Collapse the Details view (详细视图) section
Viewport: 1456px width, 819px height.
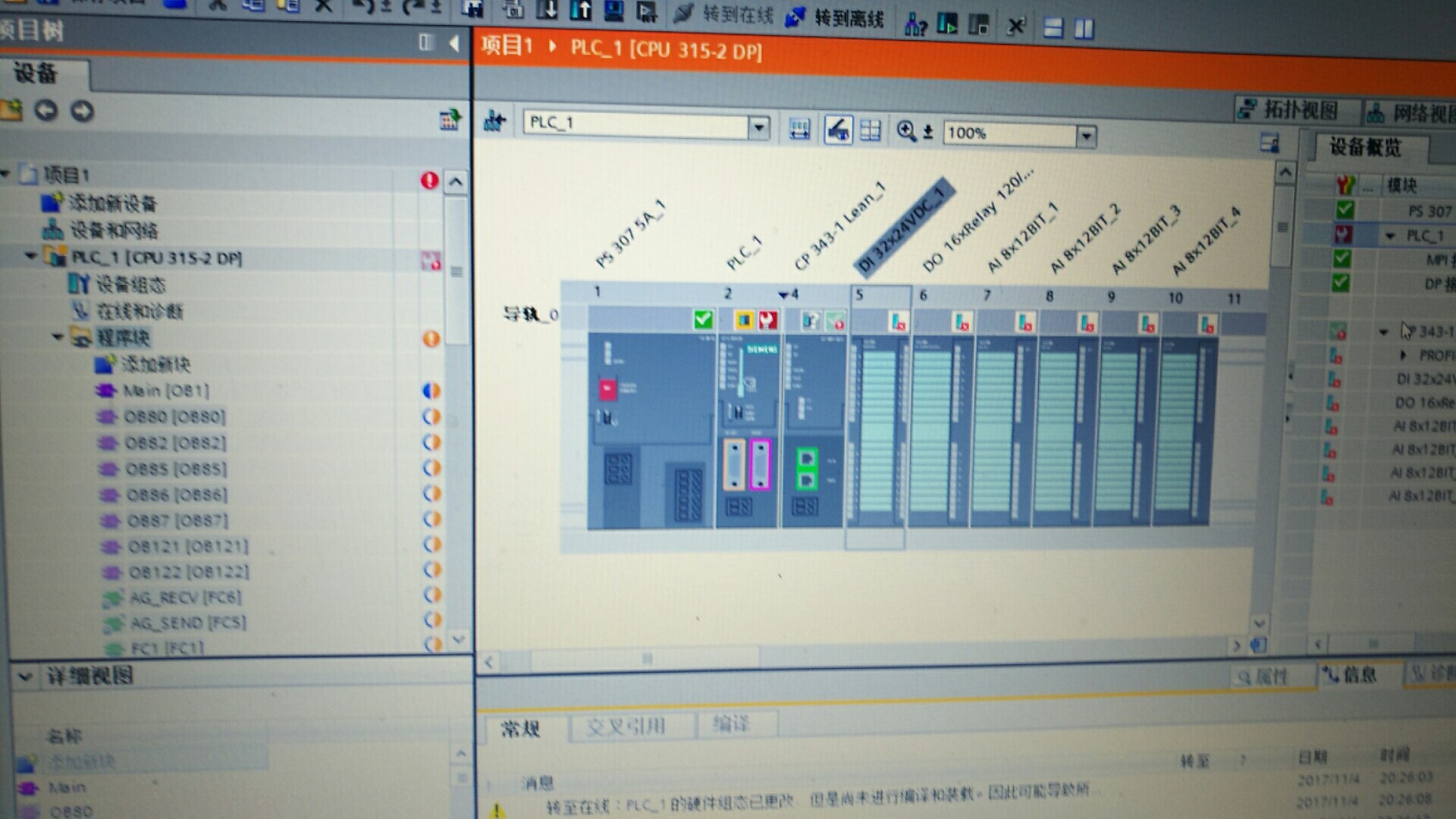tap(25, 676)
